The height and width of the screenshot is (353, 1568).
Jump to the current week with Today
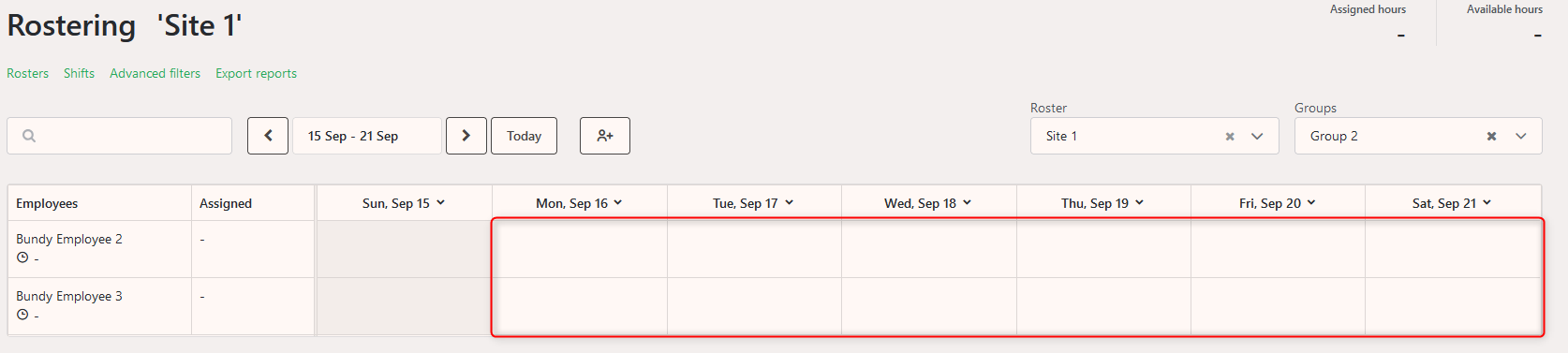[524, 136]
